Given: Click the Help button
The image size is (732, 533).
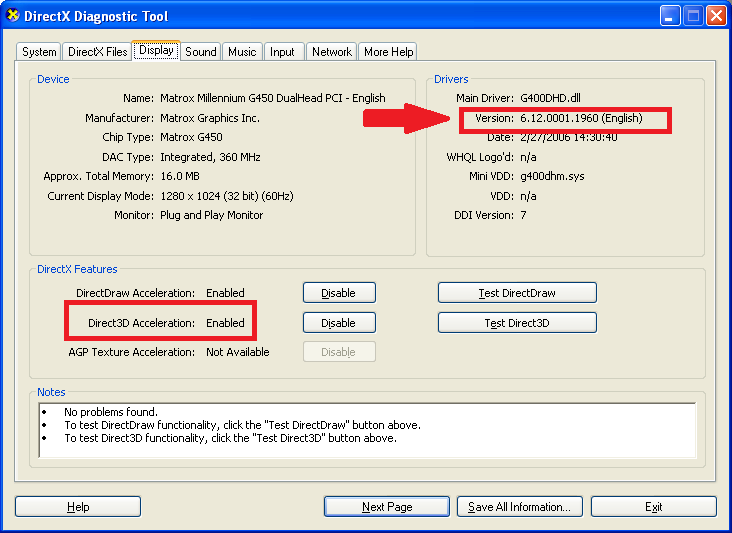Looking at the screenshot, I should point(78,507).
